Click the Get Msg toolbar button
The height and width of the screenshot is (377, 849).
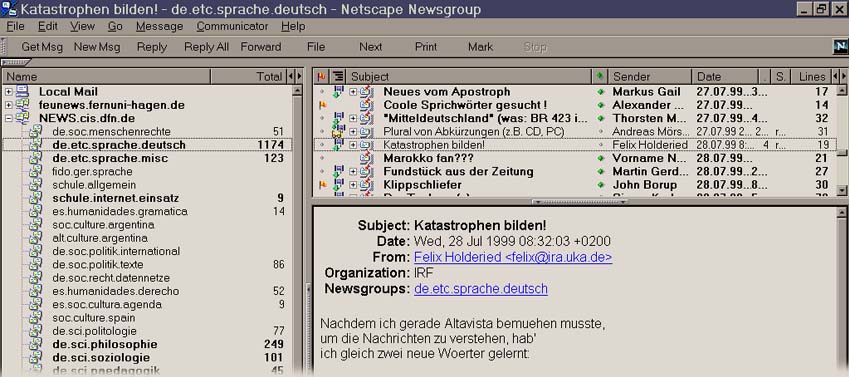(x=42, y=47)
